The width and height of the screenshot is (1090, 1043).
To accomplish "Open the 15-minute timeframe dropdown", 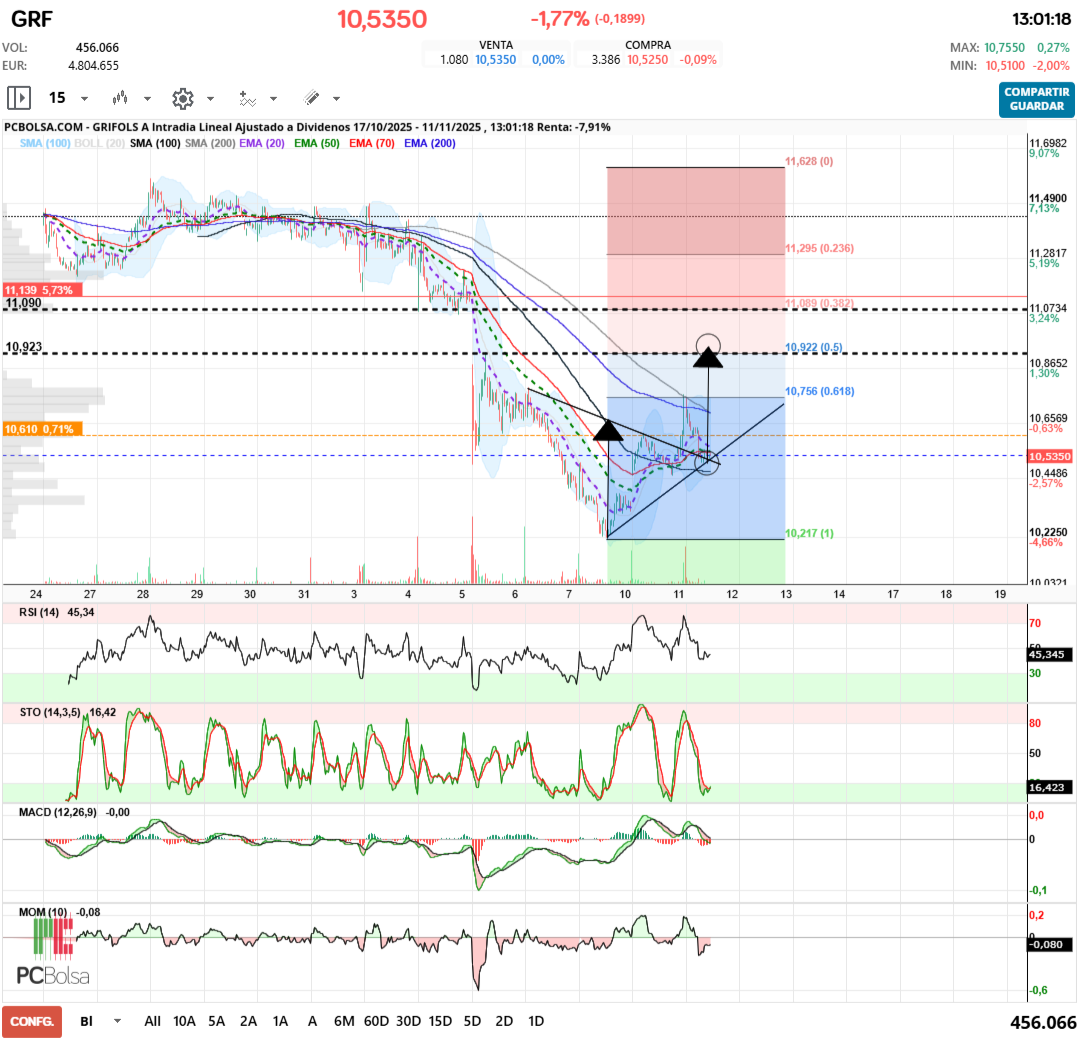I will pos(84,98).
